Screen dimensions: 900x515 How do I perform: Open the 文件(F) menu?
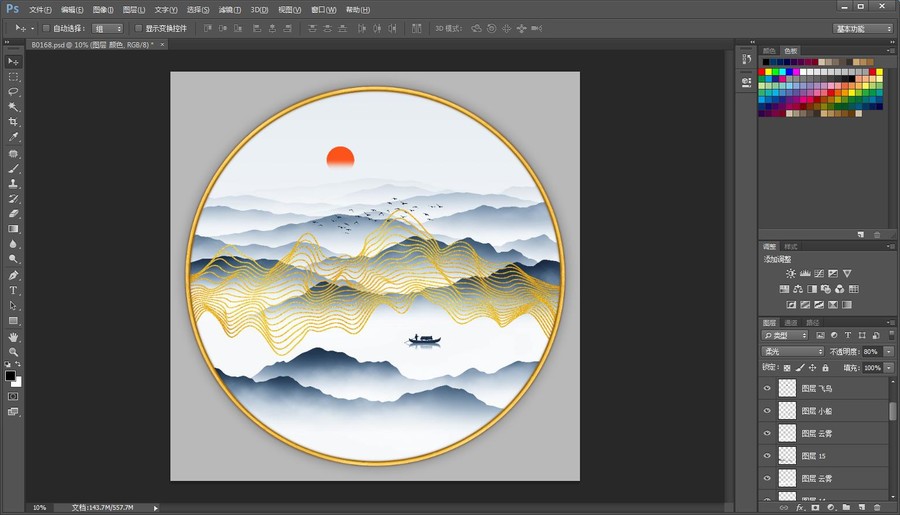(x=40, y=10)
